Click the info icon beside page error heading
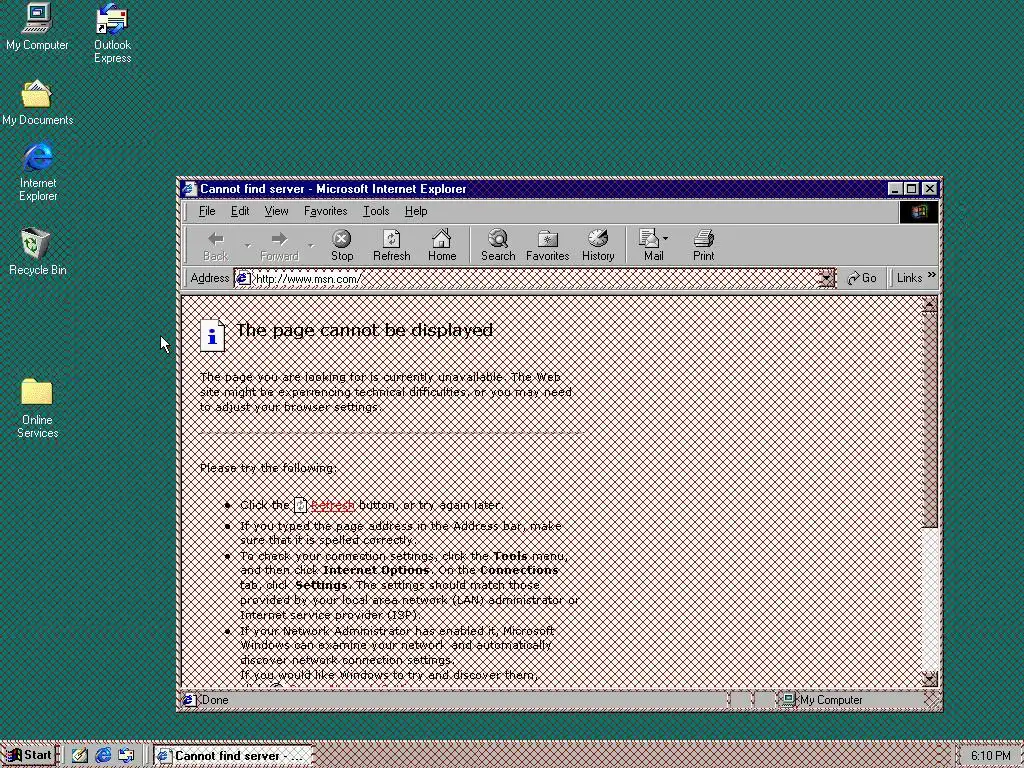1024x768 pixels. click(x=212, y=336)
